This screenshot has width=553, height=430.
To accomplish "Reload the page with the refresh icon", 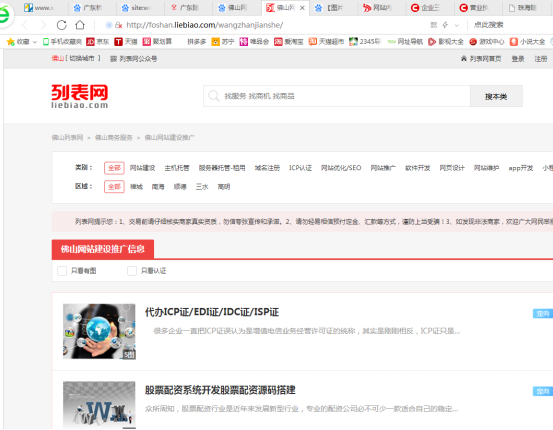I will pyautogui.click(x=62, y=25).
